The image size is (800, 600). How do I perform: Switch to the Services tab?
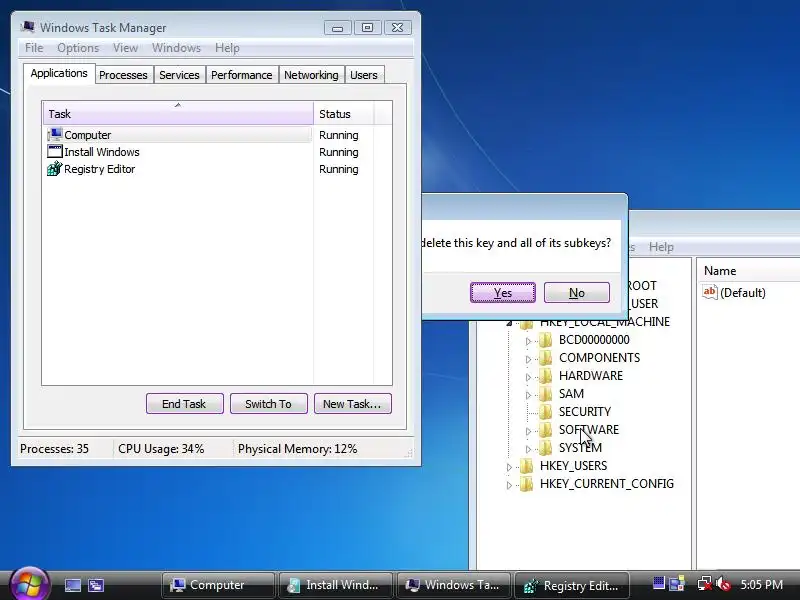point(179,75)
